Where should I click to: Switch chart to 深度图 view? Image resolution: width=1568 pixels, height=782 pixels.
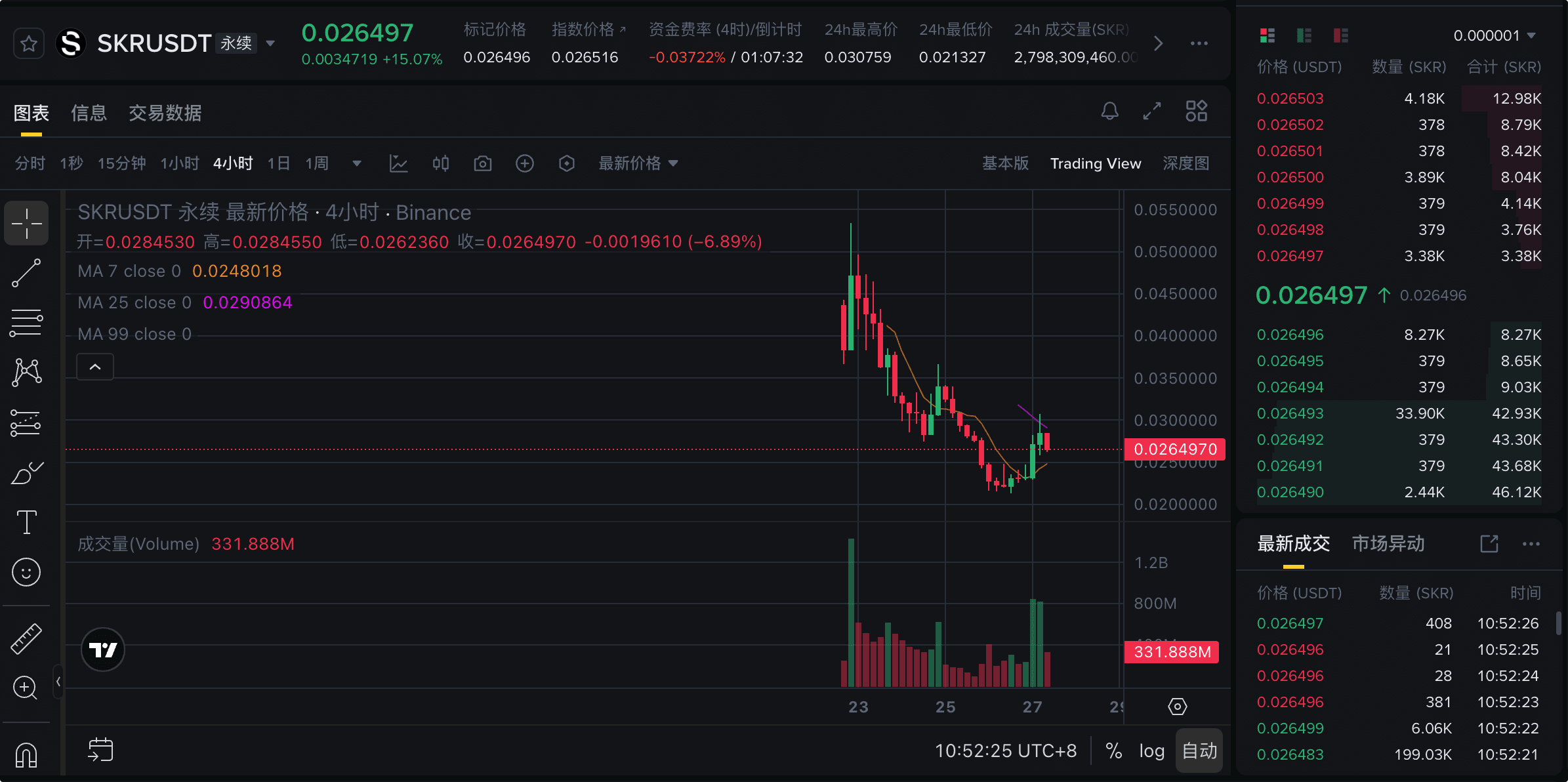(1186, 163)
